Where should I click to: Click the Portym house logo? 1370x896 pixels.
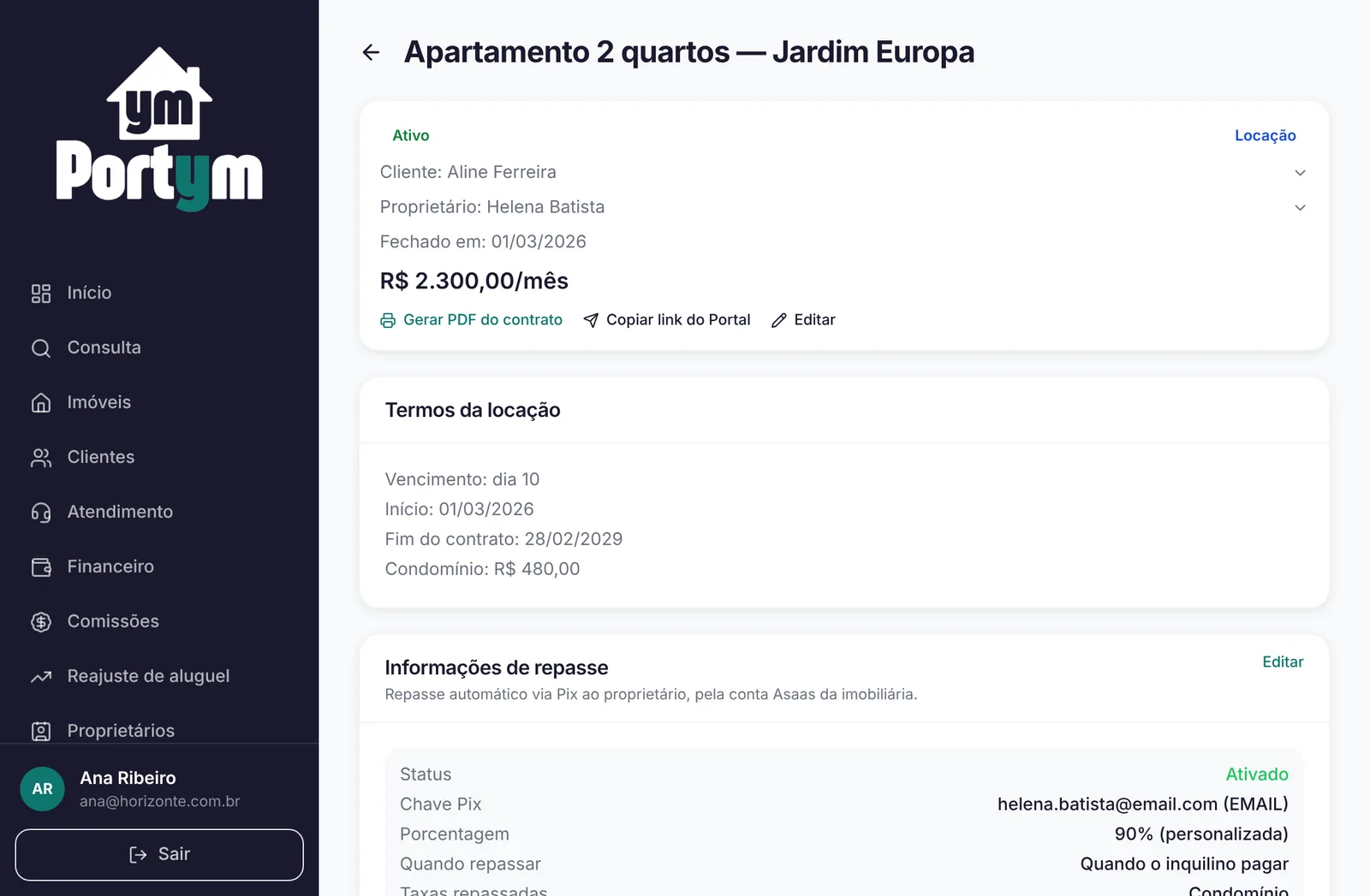pyautogui.click(x=159, y=128)
